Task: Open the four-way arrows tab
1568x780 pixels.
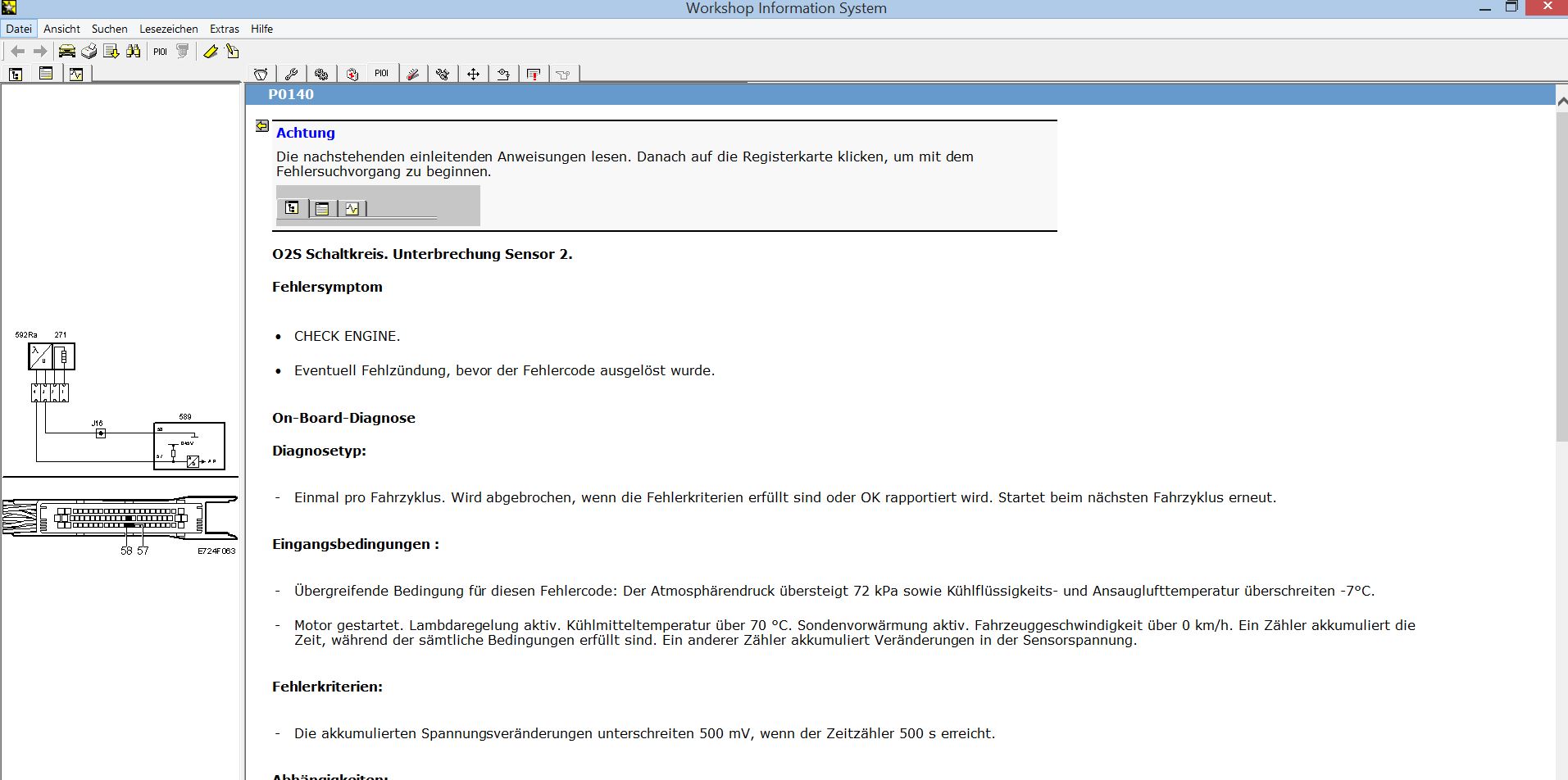Action: coord(474,74)
